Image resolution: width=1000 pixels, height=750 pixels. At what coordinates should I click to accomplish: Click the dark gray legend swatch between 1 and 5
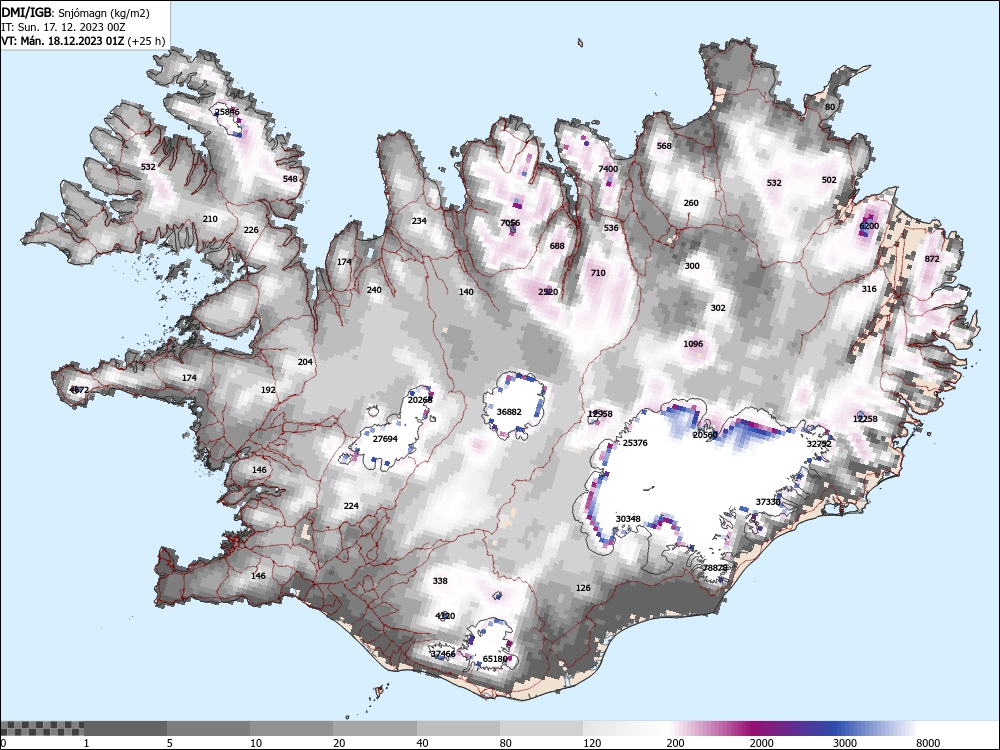tap(126, 728)
